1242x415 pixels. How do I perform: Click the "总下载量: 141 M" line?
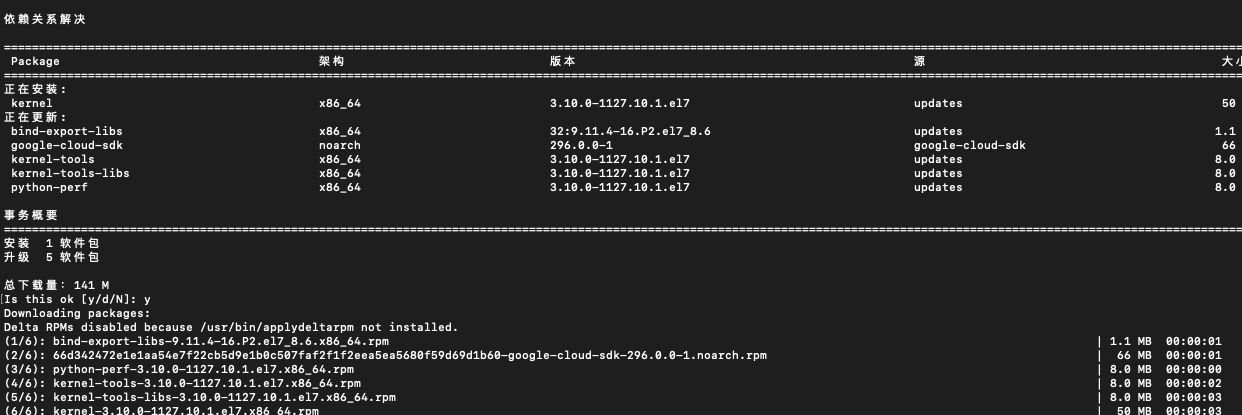(57, 285)
